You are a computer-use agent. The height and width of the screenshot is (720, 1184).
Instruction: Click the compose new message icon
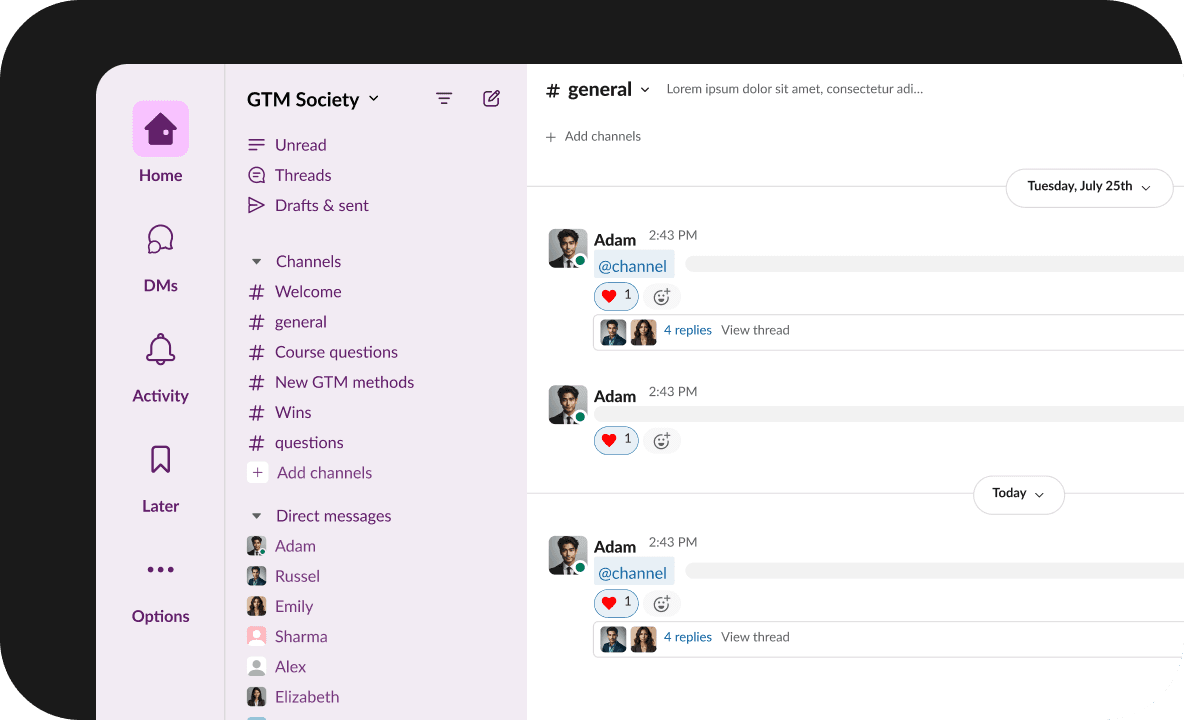492,99
